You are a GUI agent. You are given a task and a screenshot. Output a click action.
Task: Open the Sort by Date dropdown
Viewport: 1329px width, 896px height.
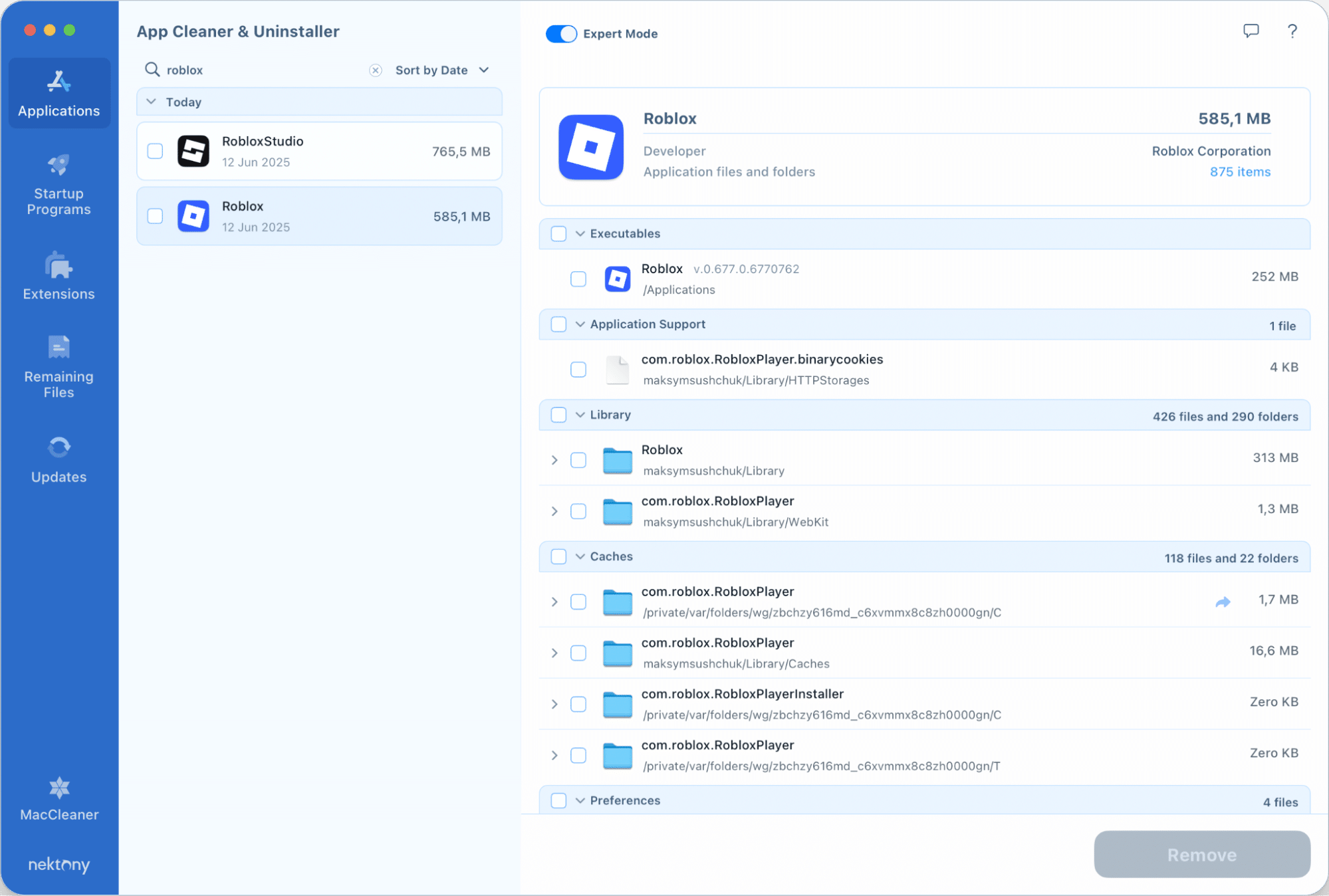coord(442,70)
